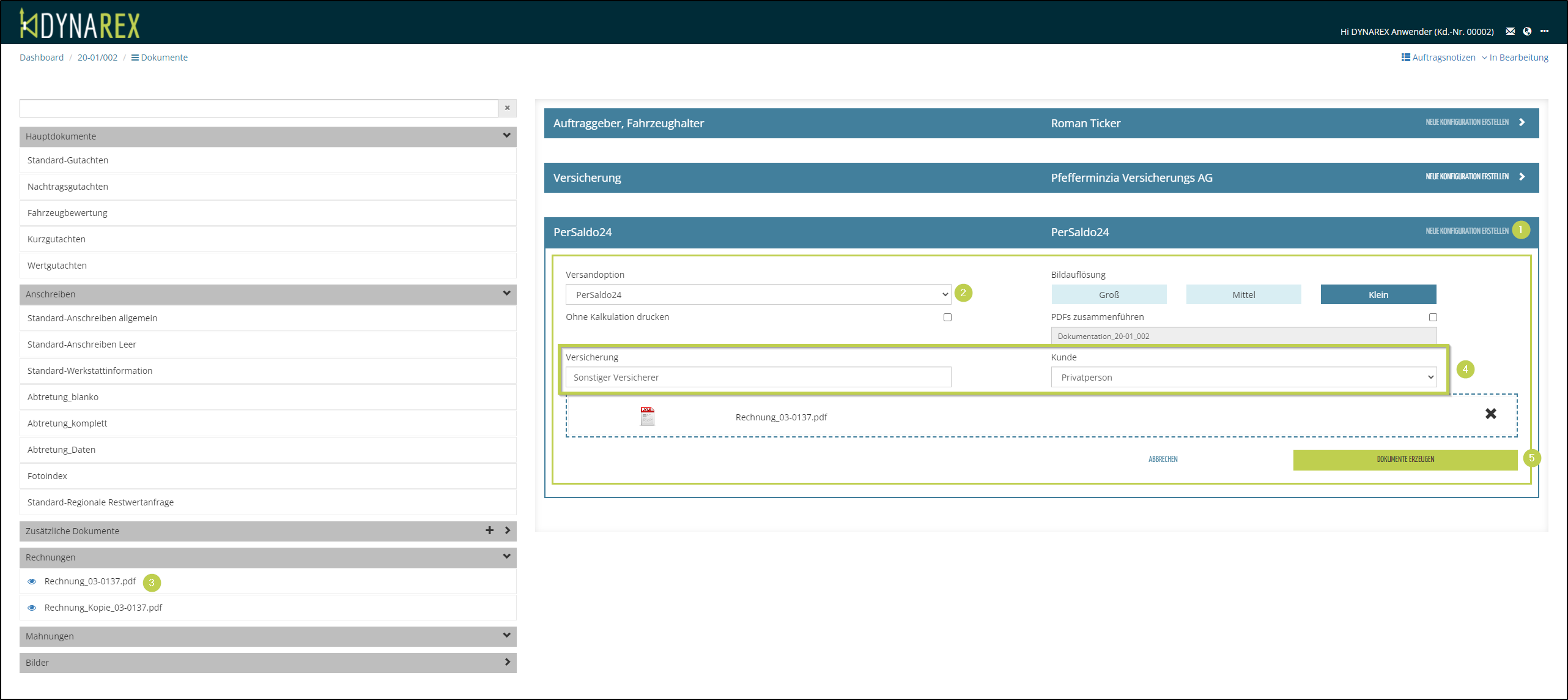Image resolution: width=1568 pixels, height=700 pixels.
Task: Collapse the Hauptdokumente section
Action: pyautogui.click(x=506, y=136)
